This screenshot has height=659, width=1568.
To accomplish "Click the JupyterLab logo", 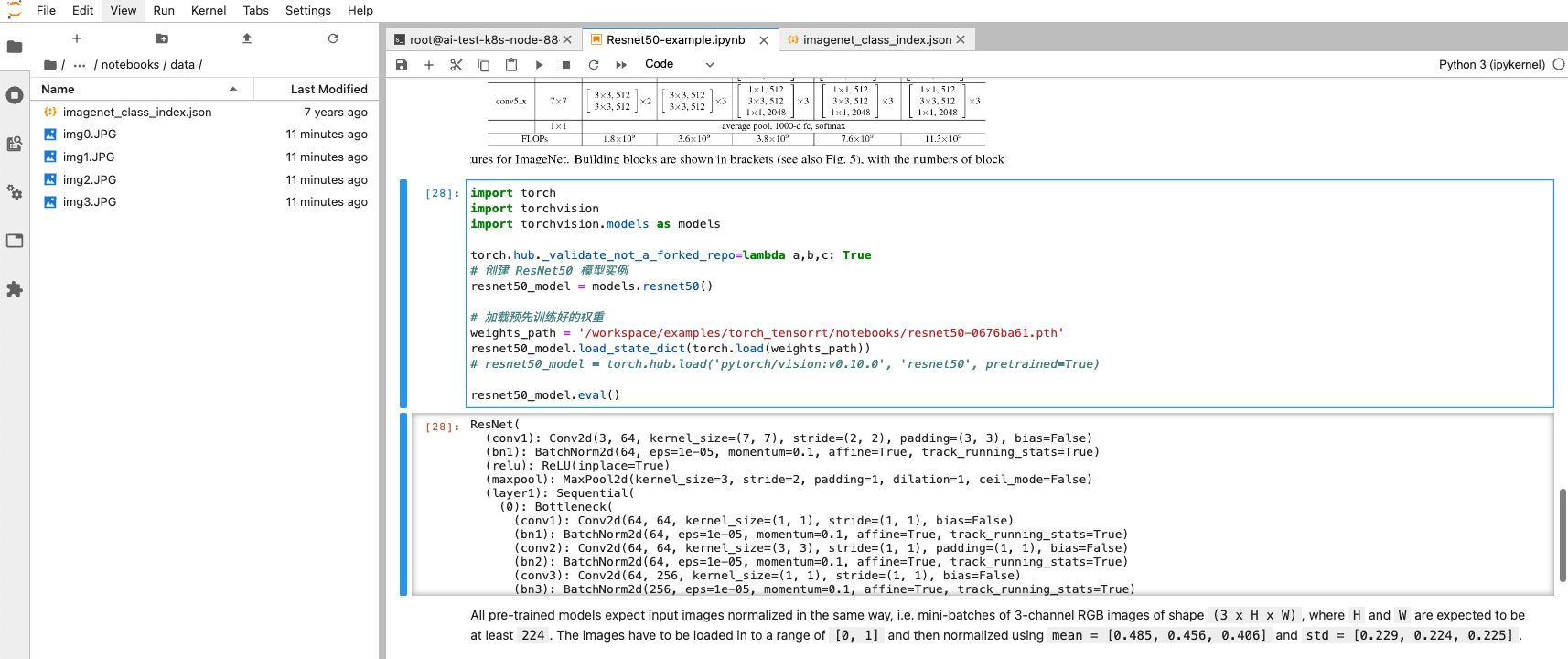I will (15, 10).
